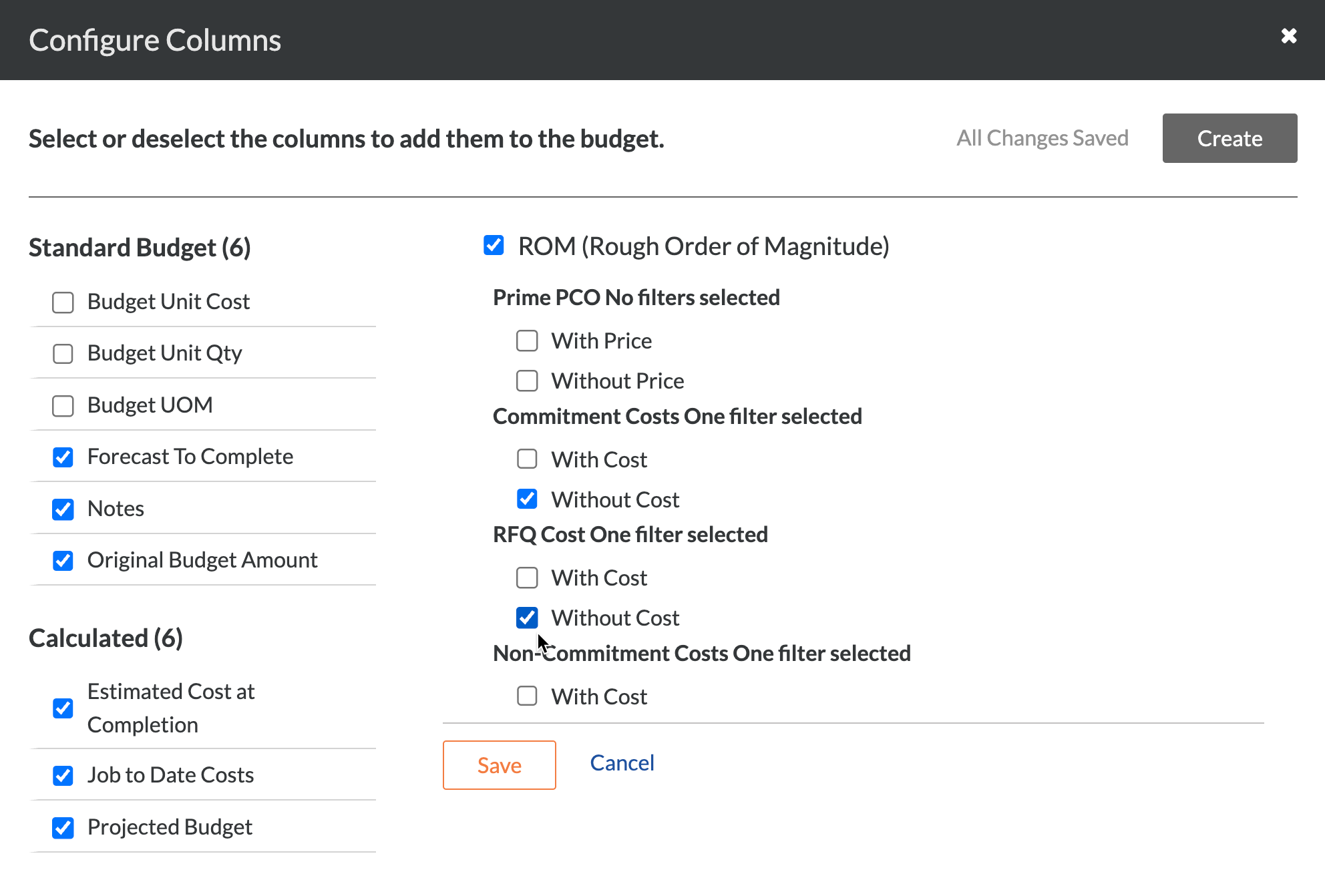The image size is (1325, 896).
Task: Enable With Price under Prime PCO
Action: tap(527, 341)
